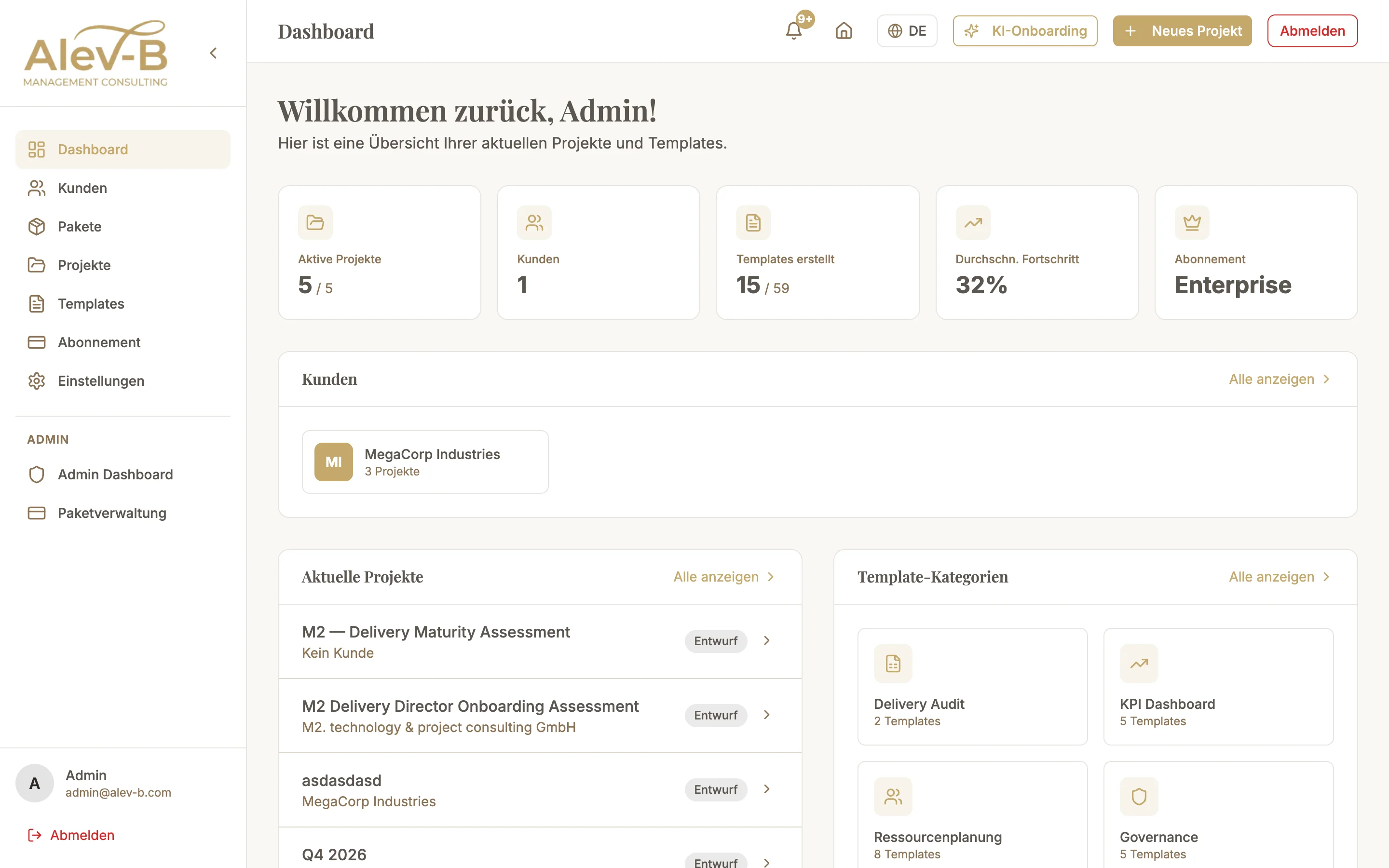1389x868 pixels.
Task: Open Delivery Audit category card
Action: (x=972, y=687)
